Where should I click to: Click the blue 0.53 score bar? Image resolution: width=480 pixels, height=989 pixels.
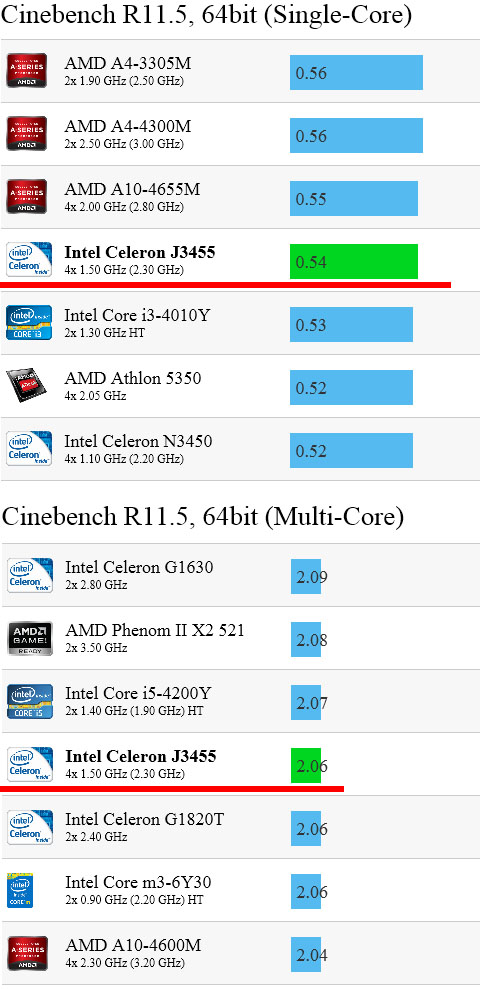click(x=351, y=324)
